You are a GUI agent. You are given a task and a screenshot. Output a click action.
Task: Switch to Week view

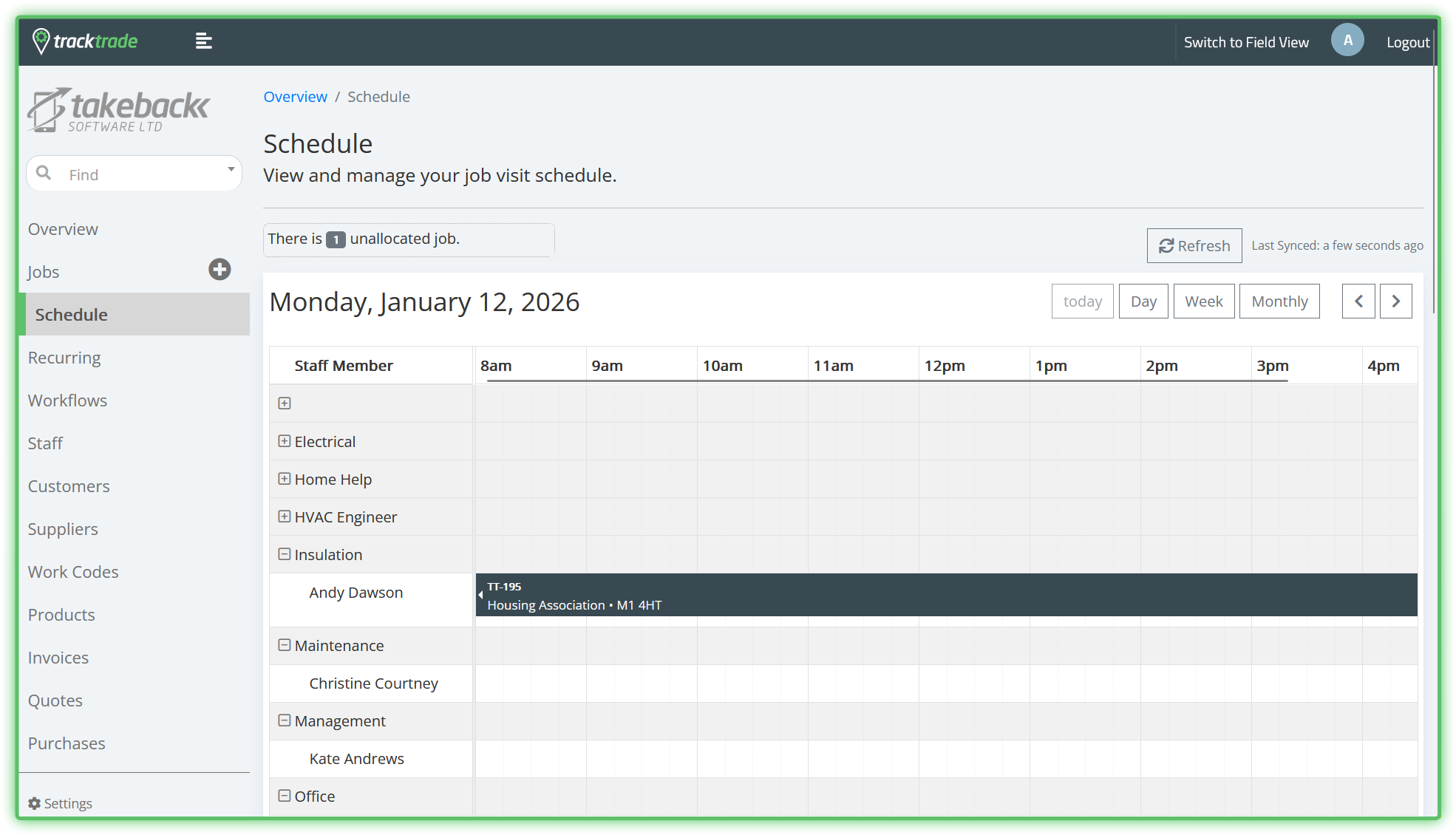(1203, 301)
